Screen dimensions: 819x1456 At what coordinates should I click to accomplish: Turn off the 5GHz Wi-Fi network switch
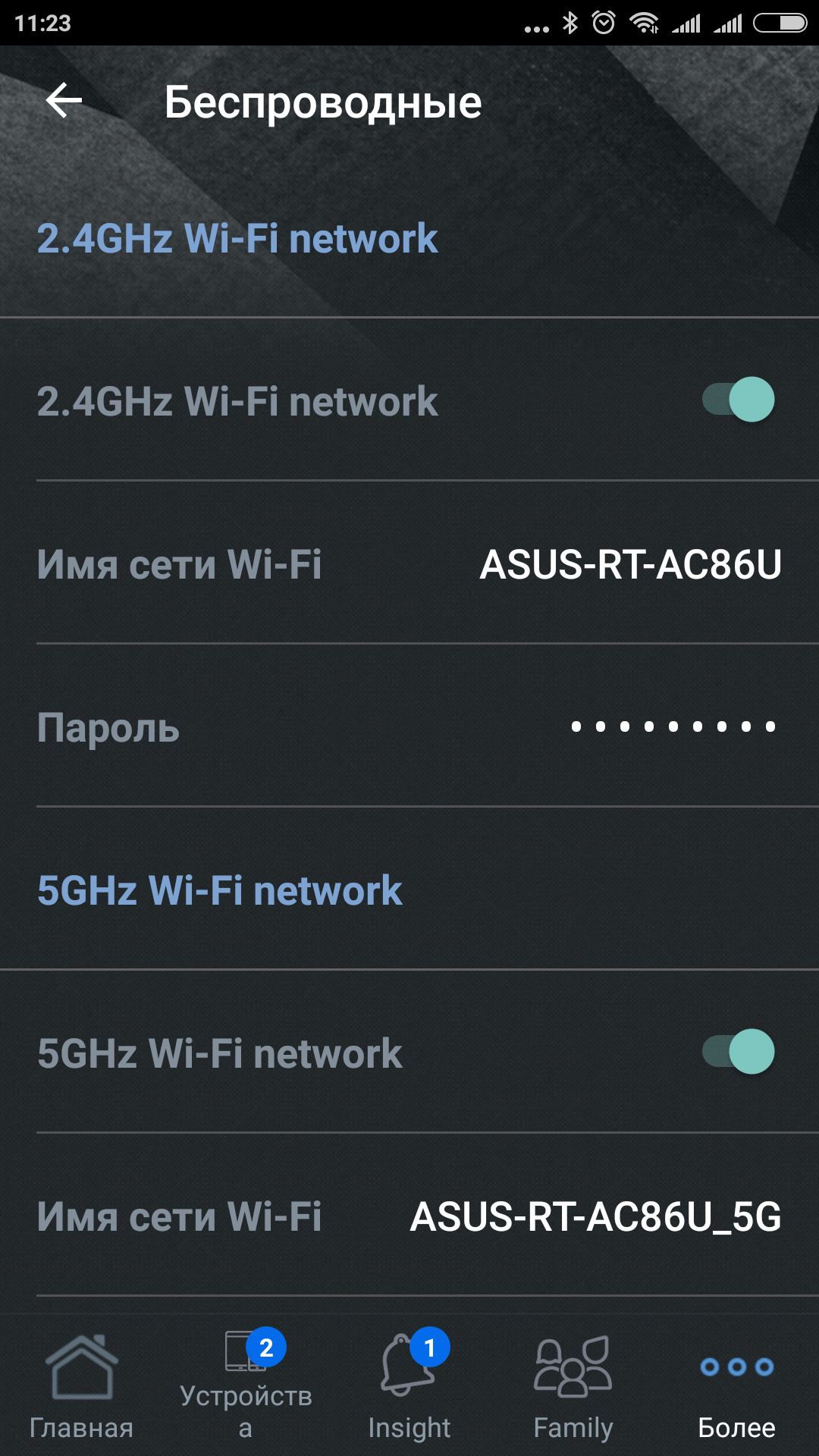738,1052
